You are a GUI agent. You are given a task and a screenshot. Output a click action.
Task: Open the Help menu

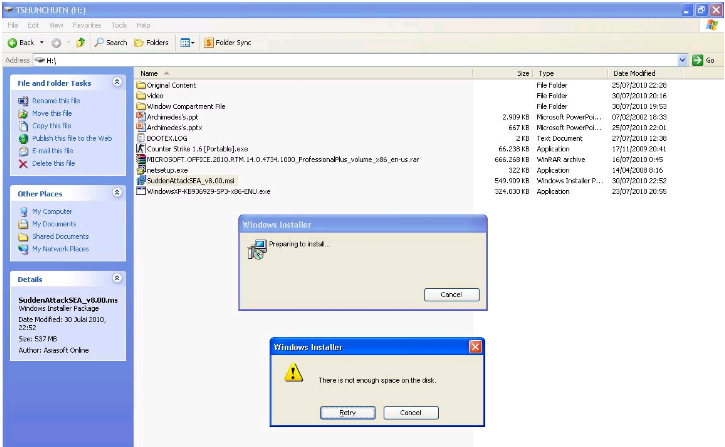143,25
